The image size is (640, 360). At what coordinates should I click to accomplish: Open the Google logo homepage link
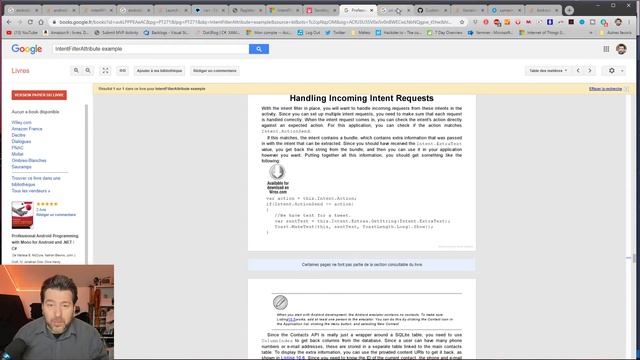(x=27, y=49)
